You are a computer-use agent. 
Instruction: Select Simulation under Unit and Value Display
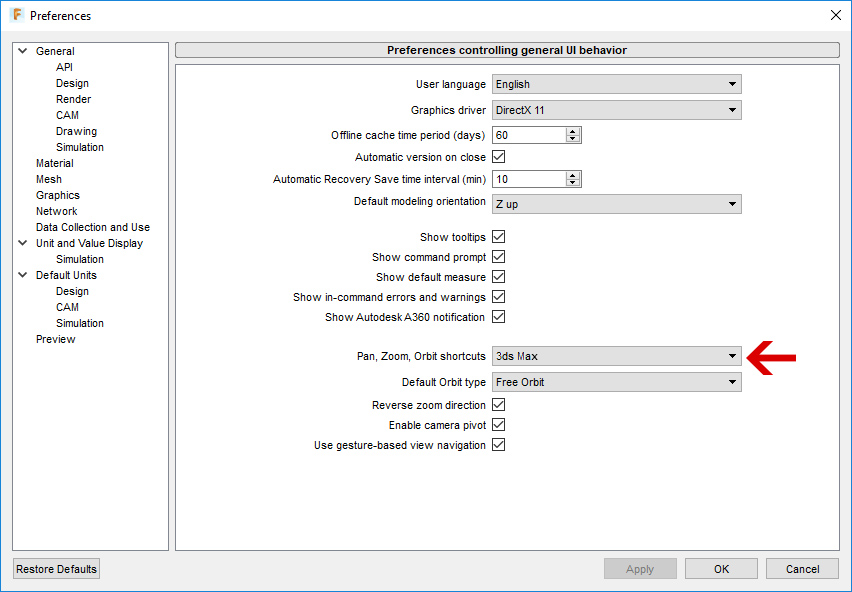pos(80,259)
